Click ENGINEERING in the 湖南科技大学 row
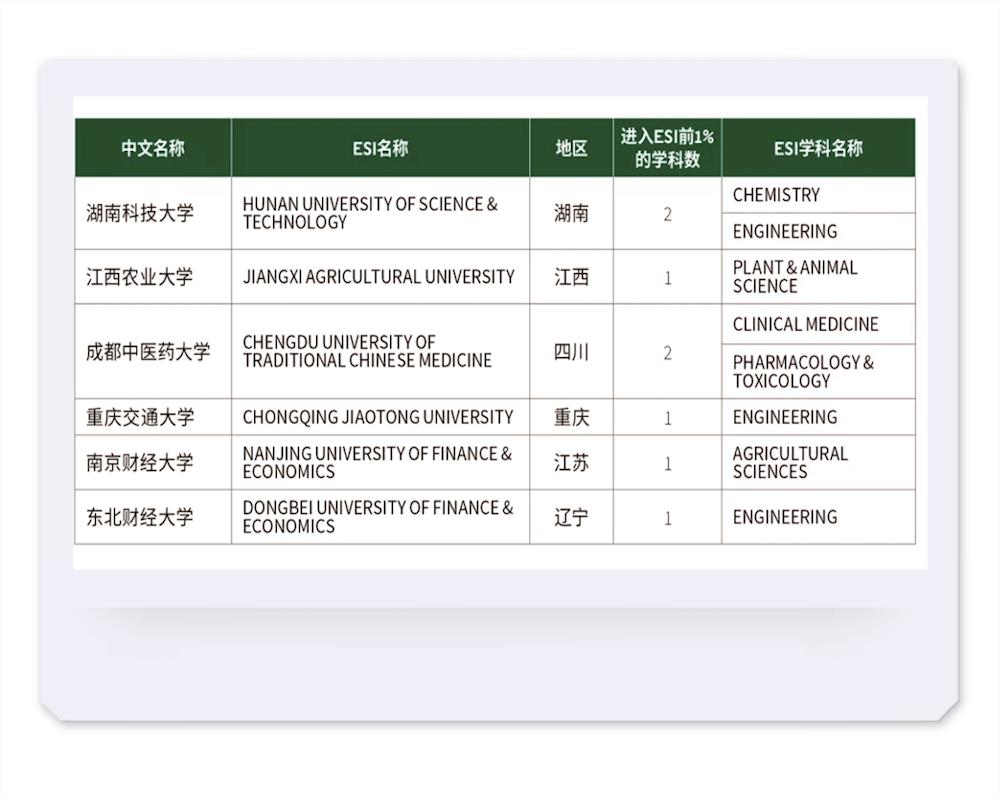This screenshot has height=799, width=1000. coord(818,231)
